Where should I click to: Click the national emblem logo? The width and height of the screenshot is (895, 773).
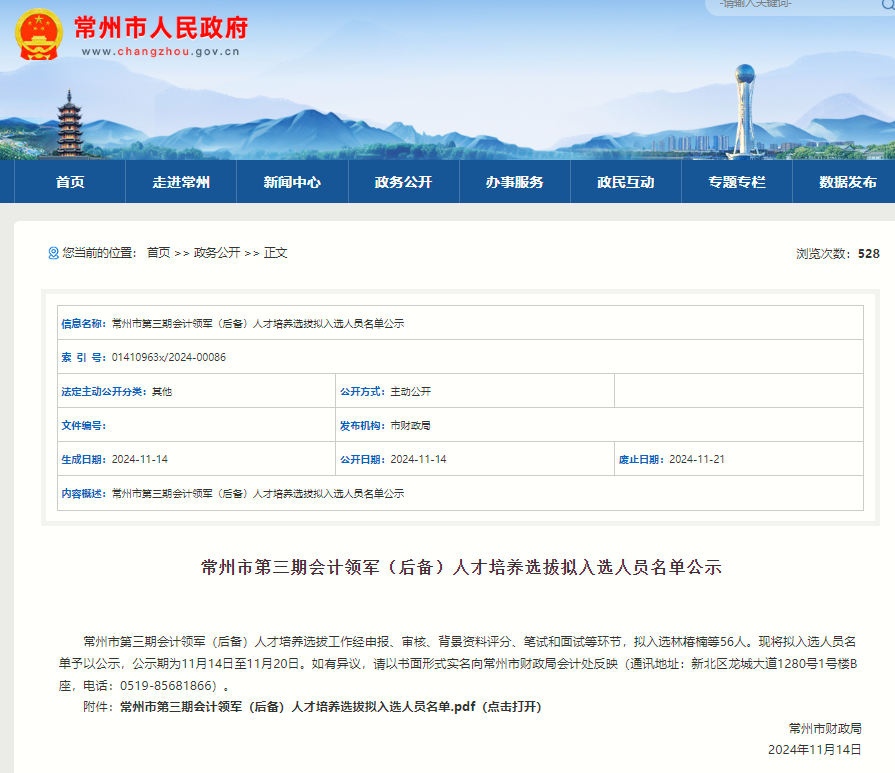[x=38, y=34]
